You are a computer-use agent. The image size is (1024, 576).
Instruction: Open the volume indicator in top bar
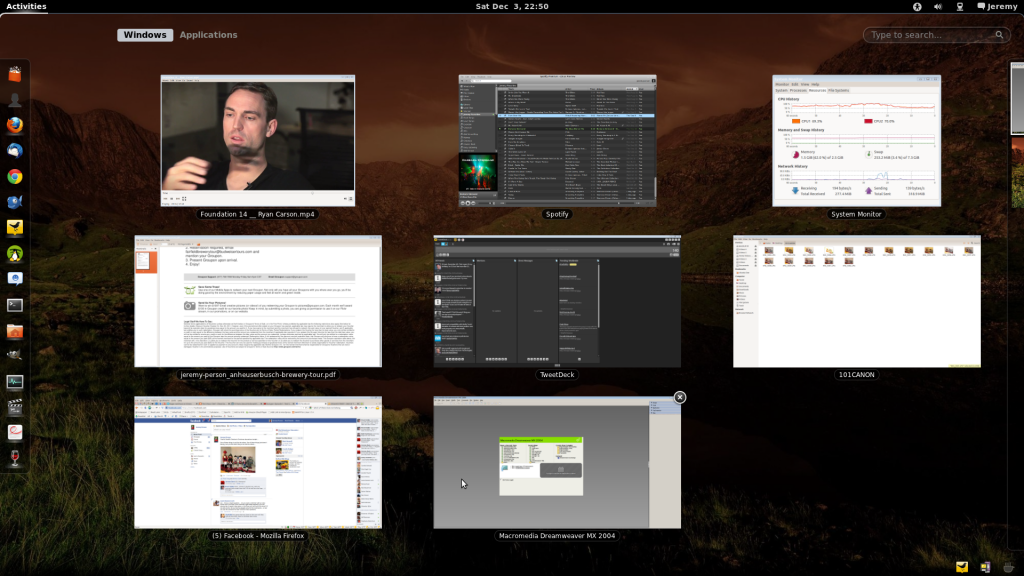(x=938, y=7)
